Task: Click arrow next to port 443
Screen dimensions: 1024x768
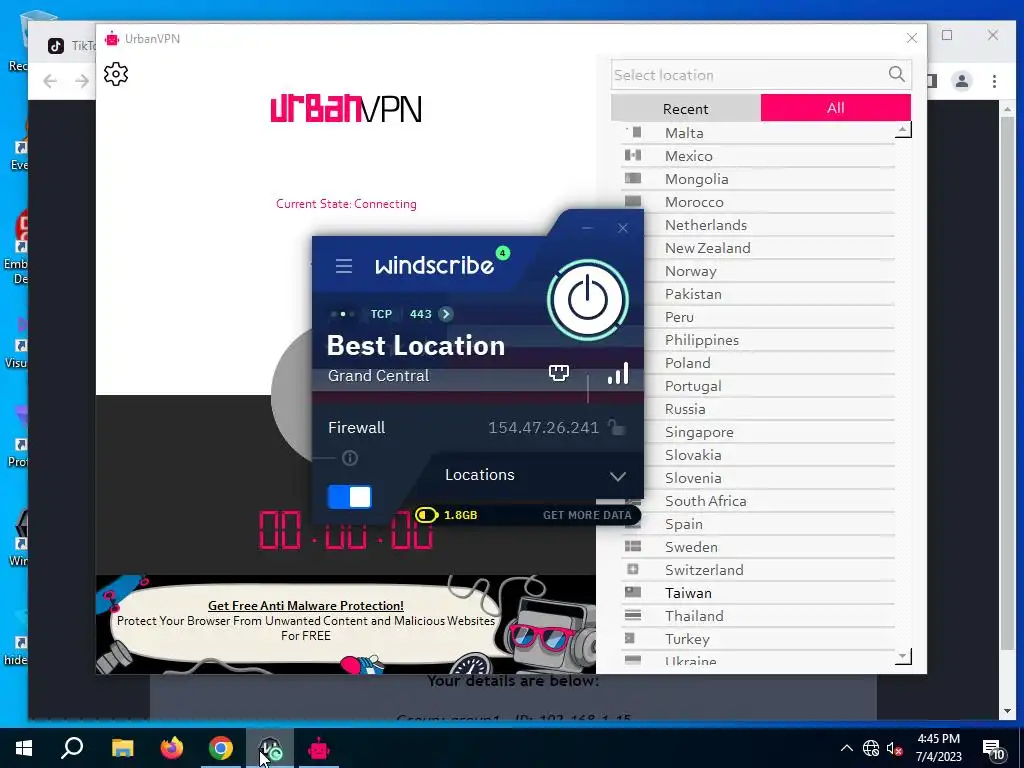Action: point(446,314)
